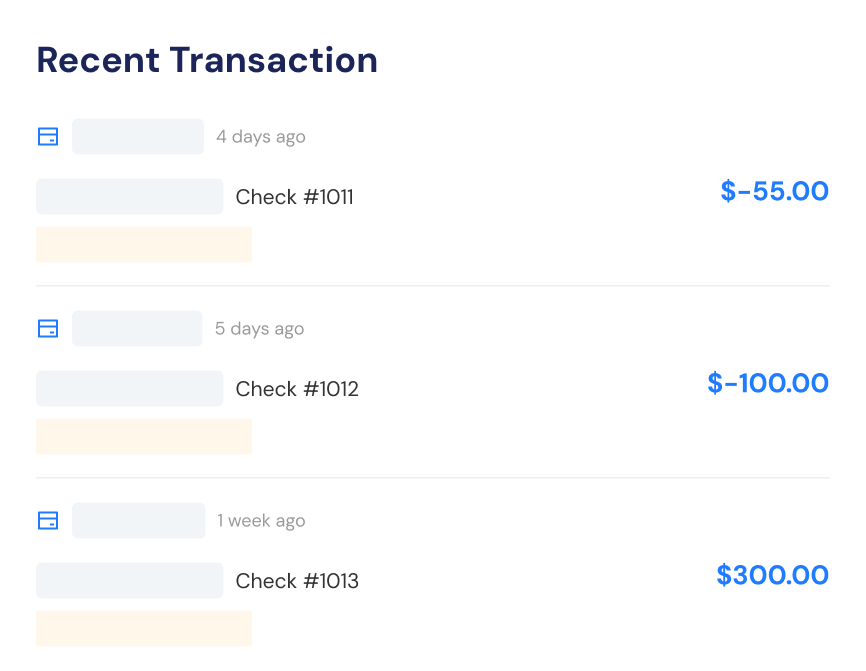This screenshot has height=671, width=866.
Task: Click the 1 week ago timestamp
Action: 261,520
